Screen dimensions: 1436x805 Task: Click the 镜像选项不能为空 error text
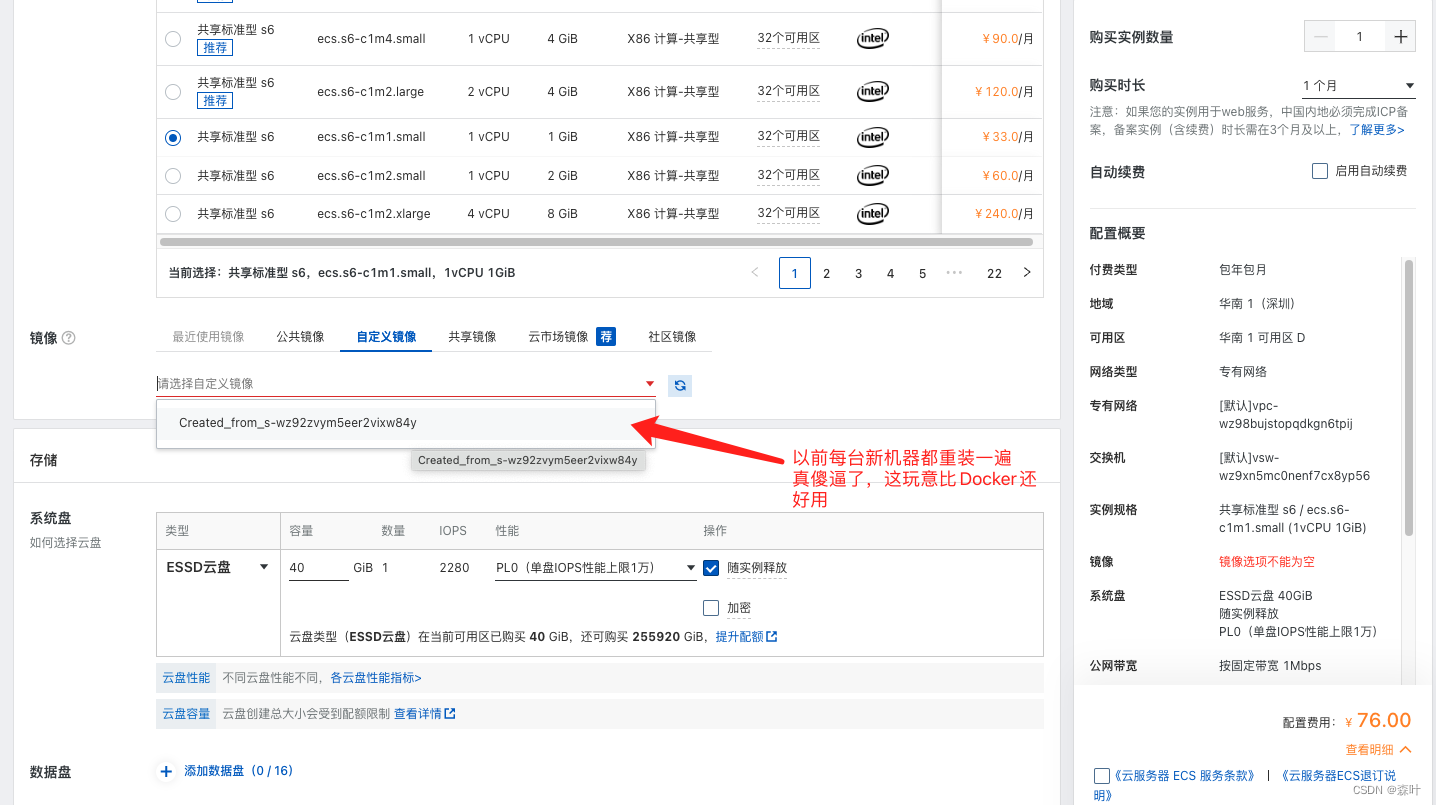coord(1266,562)
